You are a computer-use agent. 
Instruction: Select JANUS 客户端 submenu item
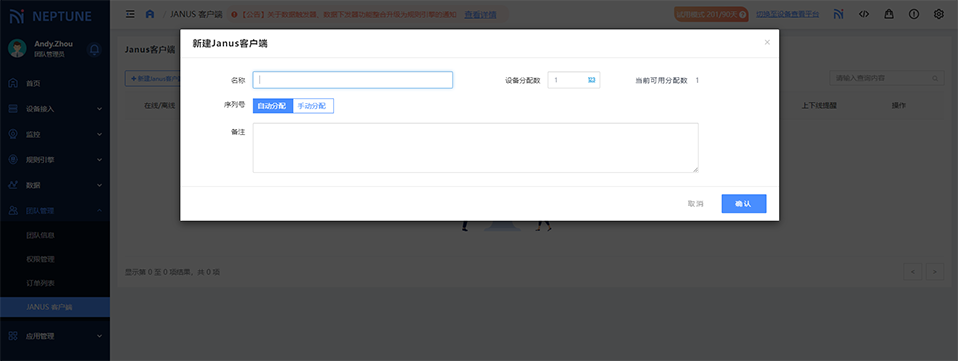[55, 307]
